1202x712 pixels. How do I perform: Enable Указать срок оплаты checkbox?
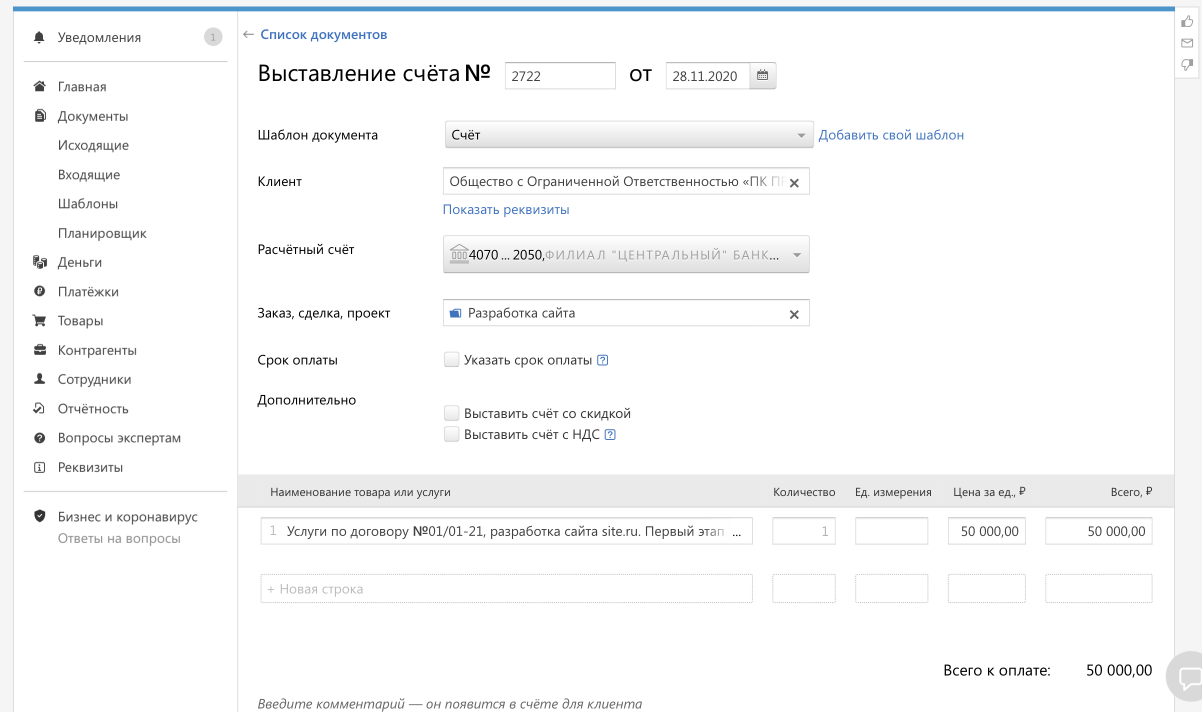[x=452, y=360]
